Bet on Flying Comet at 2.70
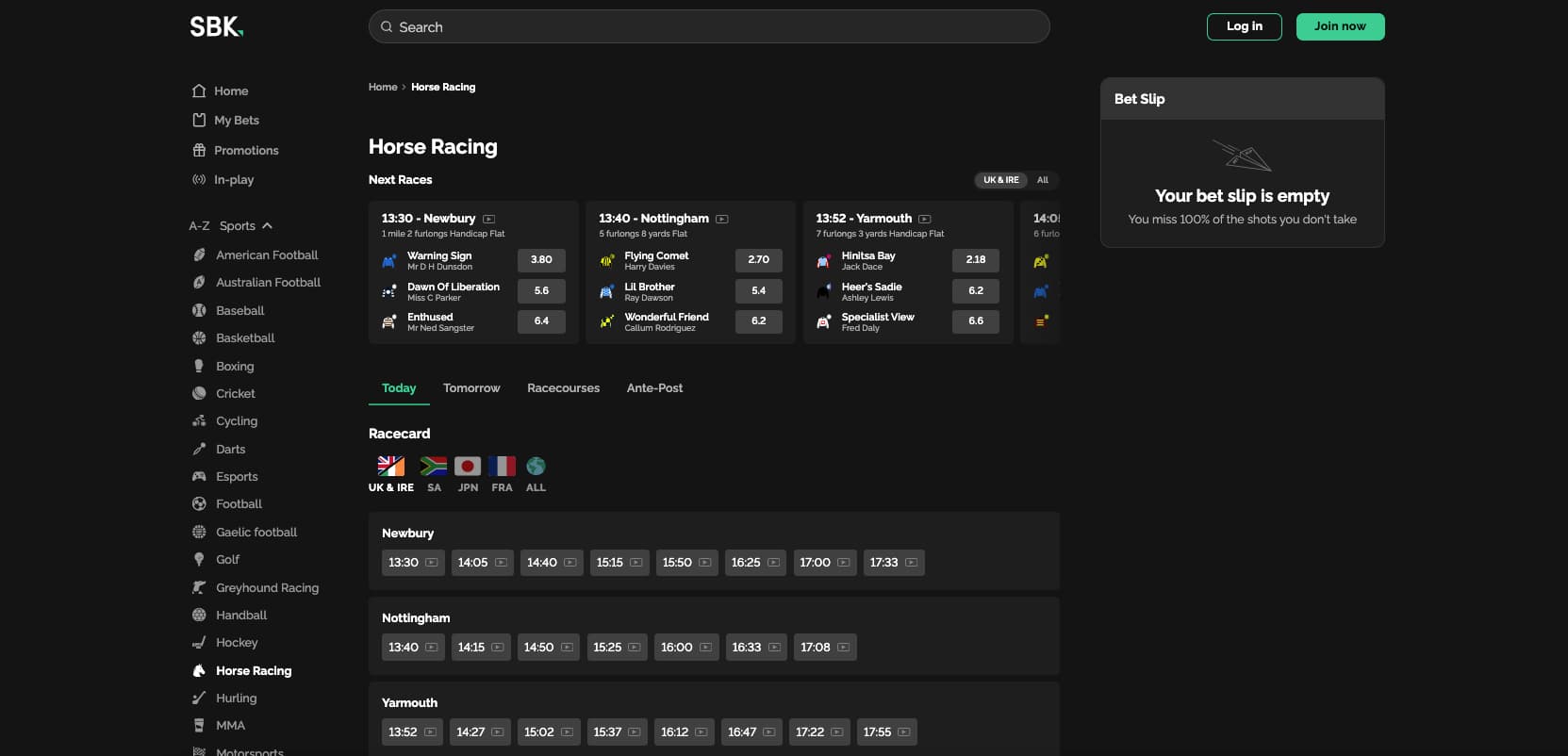The height and width of the screenshot is (756, 1568). (758, 260)
